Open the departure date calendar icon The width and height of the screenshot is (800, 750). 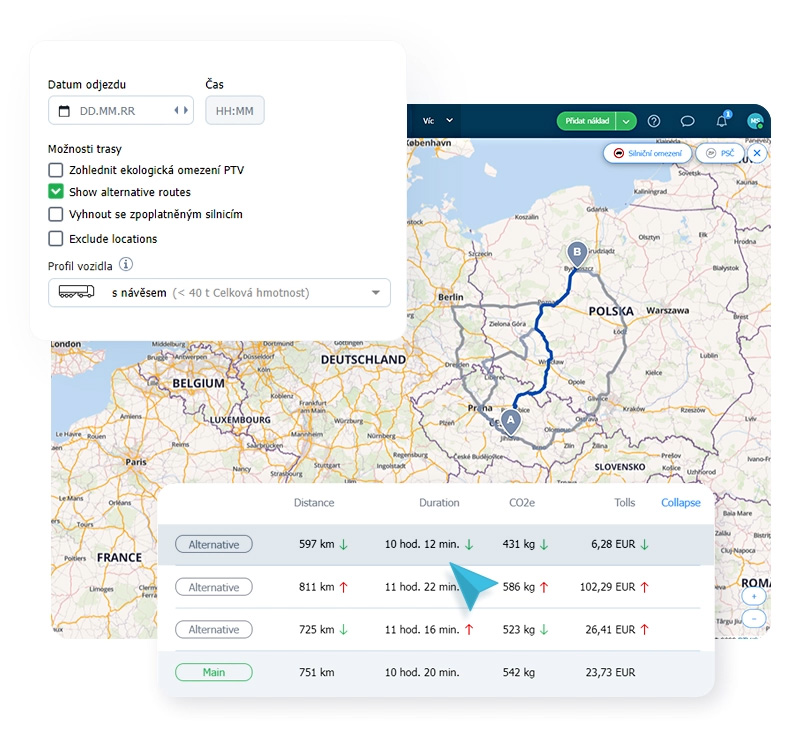[64, 111]
